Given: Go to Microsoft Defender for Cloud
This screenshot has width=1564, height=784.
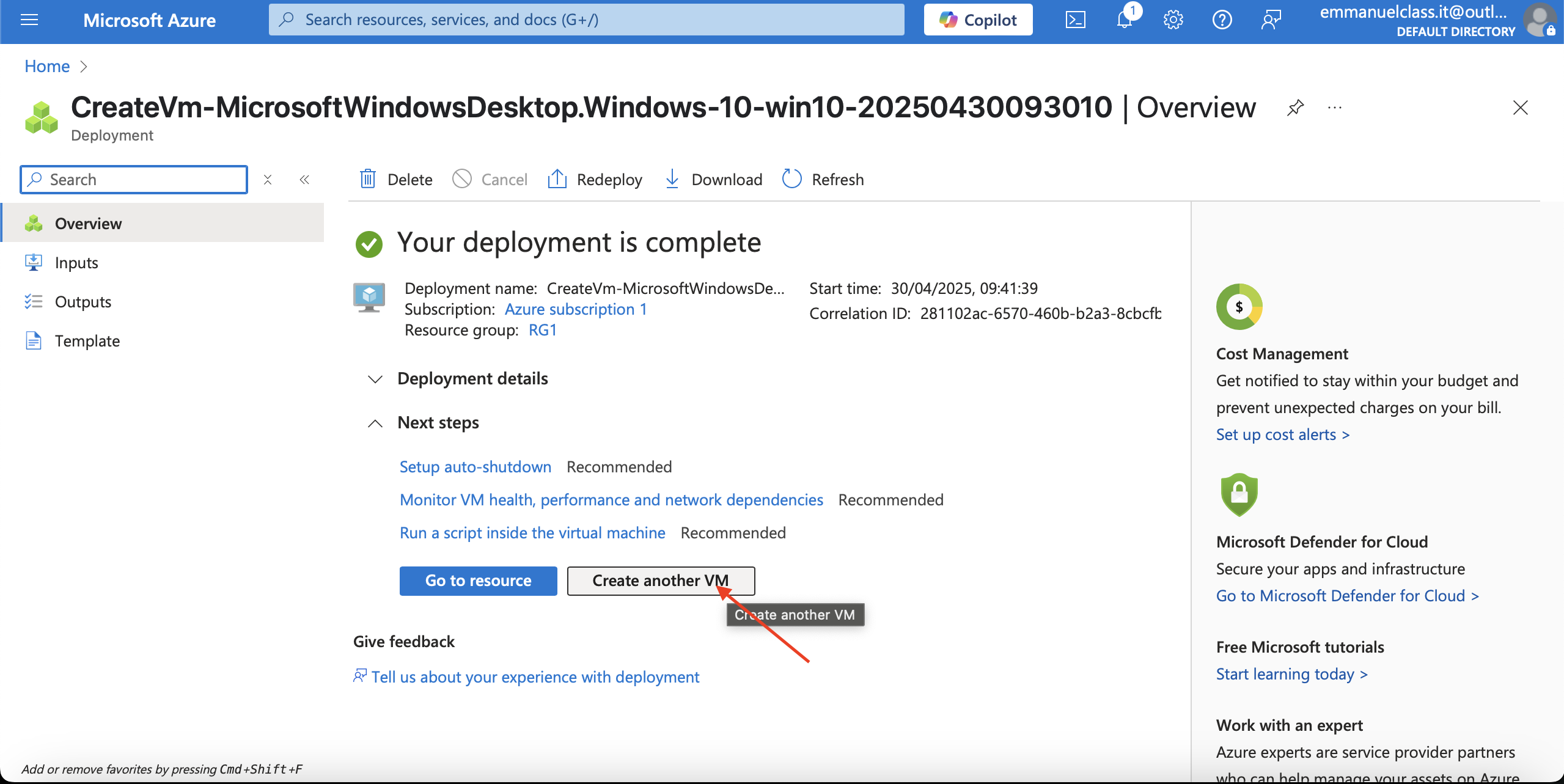Looking at the screenshot, I should 1348,596.
